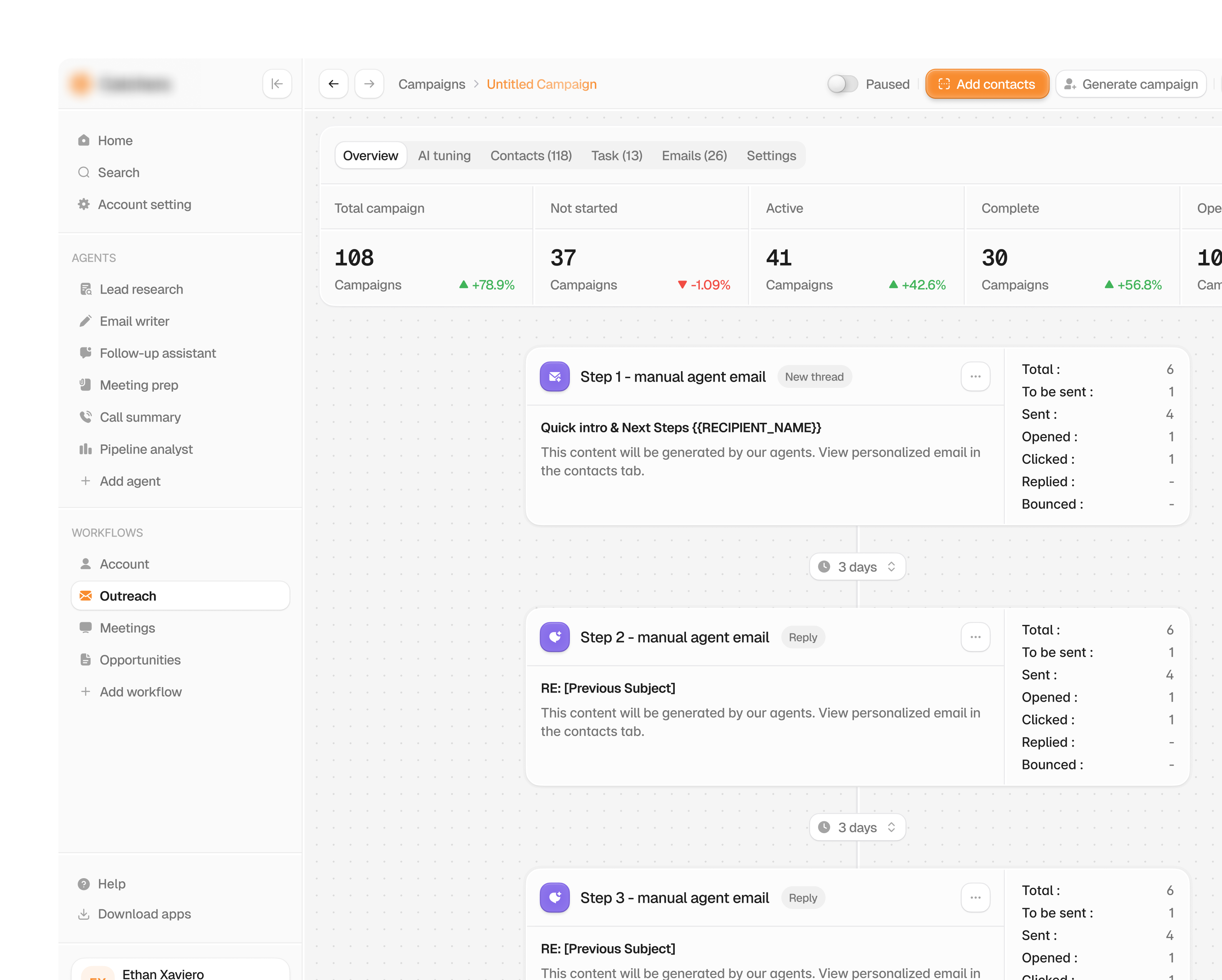This screenshot has height=980, width=1222.
Task: Click the Add contacts button
Action: [x=987, y=84]
